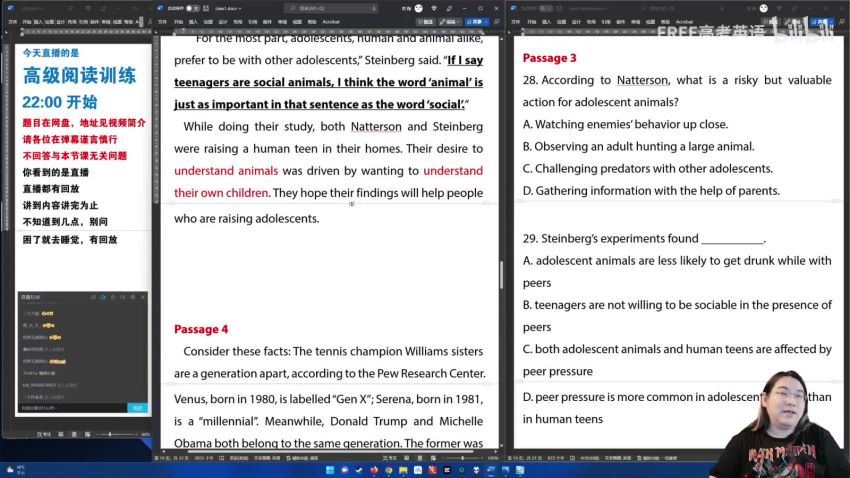The height and width of the screenshot is (478, 850).
Task: Enable 专注 focus mode in left window status bar
Action: click(43, 434)
